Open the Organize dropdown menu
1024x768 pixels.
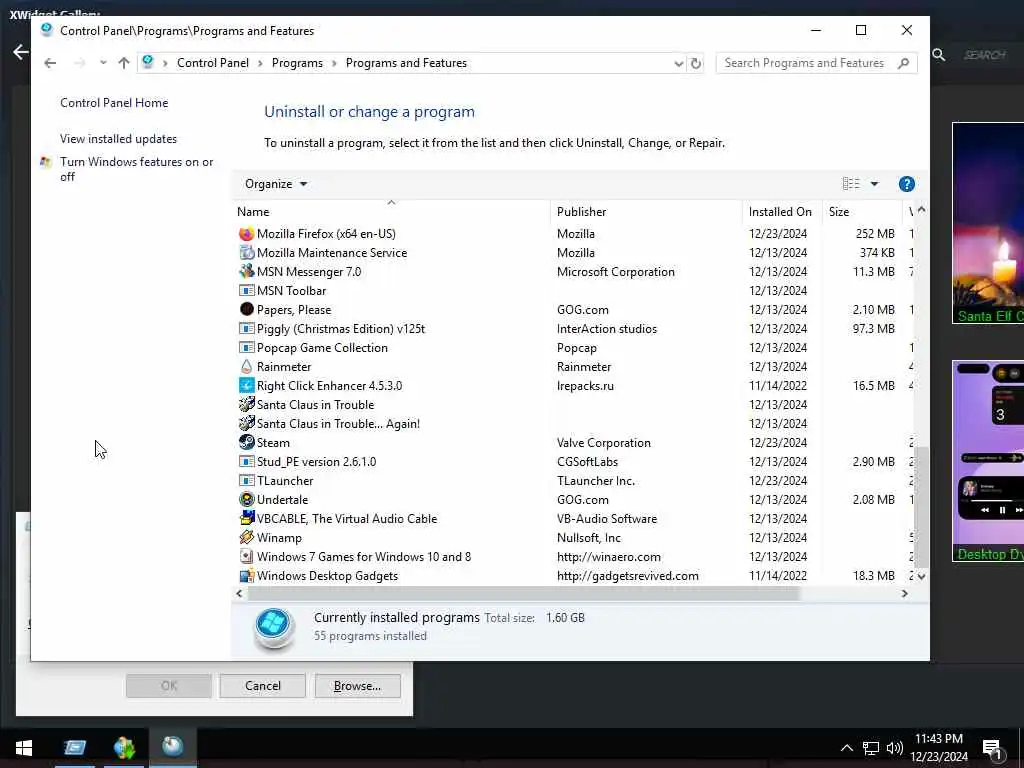(x=276, y=184)
